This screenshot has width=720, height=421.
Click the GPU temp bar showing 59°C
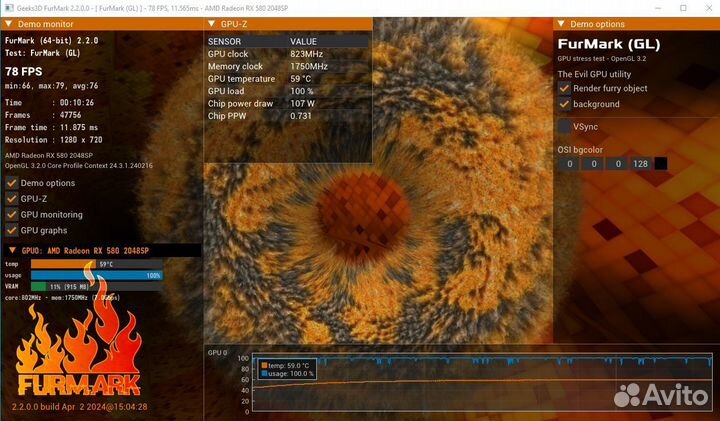coord(97,264)
